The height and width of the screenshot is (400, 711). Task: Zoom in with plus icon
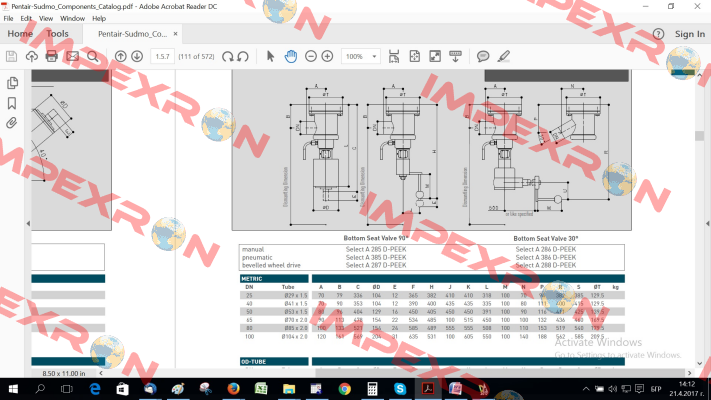click(x=327, y=56)
